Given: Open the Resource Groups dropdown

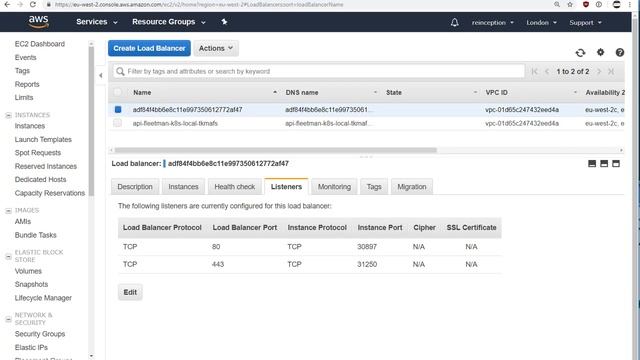Looking at the screenshot, I should click(169, 22).
